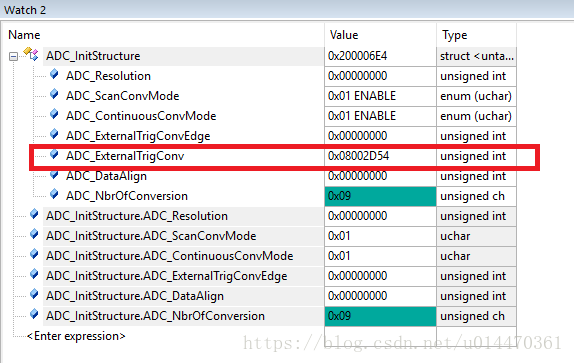This screenshot has width=574, height=363.
Task: Select ADC_InitStructure.ADC_ScanConvMode watch row
Action: 151,236
